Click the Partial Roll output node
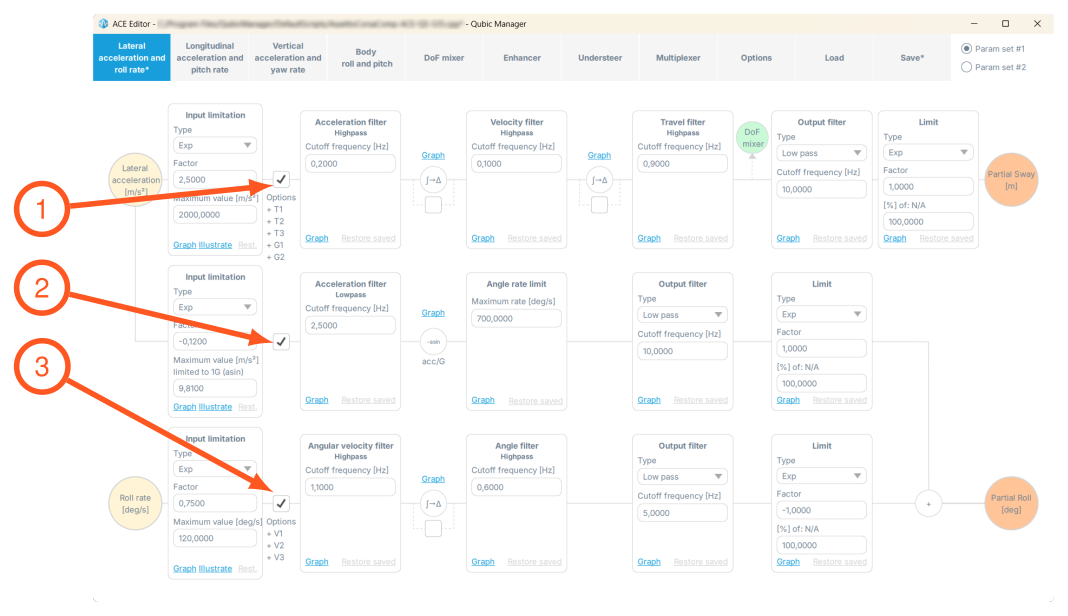Screen dimensions: 1068x616 [1011, 504]
